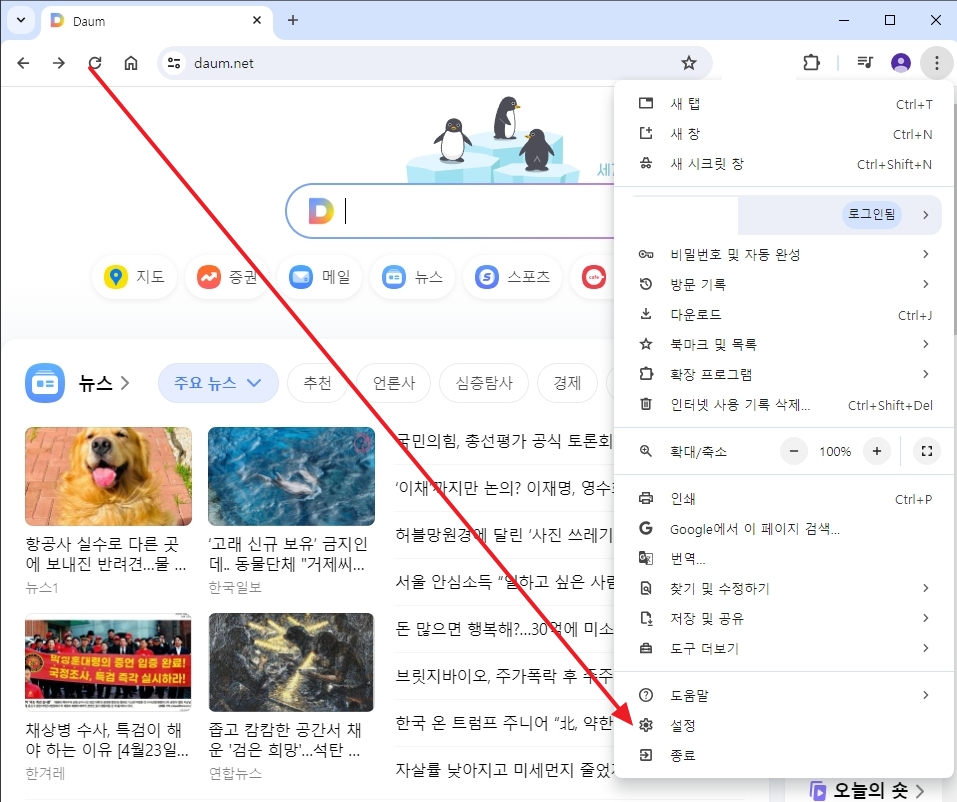Expand 찾기 및 수정하기 submenu
The width and height of the screenshot is (957, 802).
click(x=784, y=588)
